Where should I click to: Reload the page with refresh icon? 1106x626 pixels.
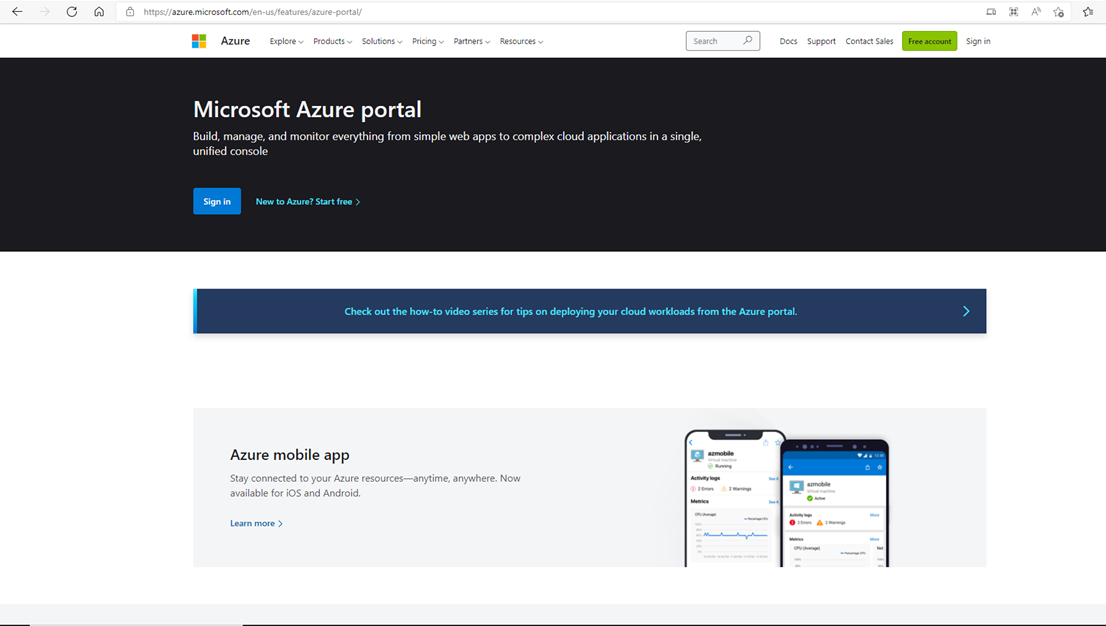coord(72,11)
